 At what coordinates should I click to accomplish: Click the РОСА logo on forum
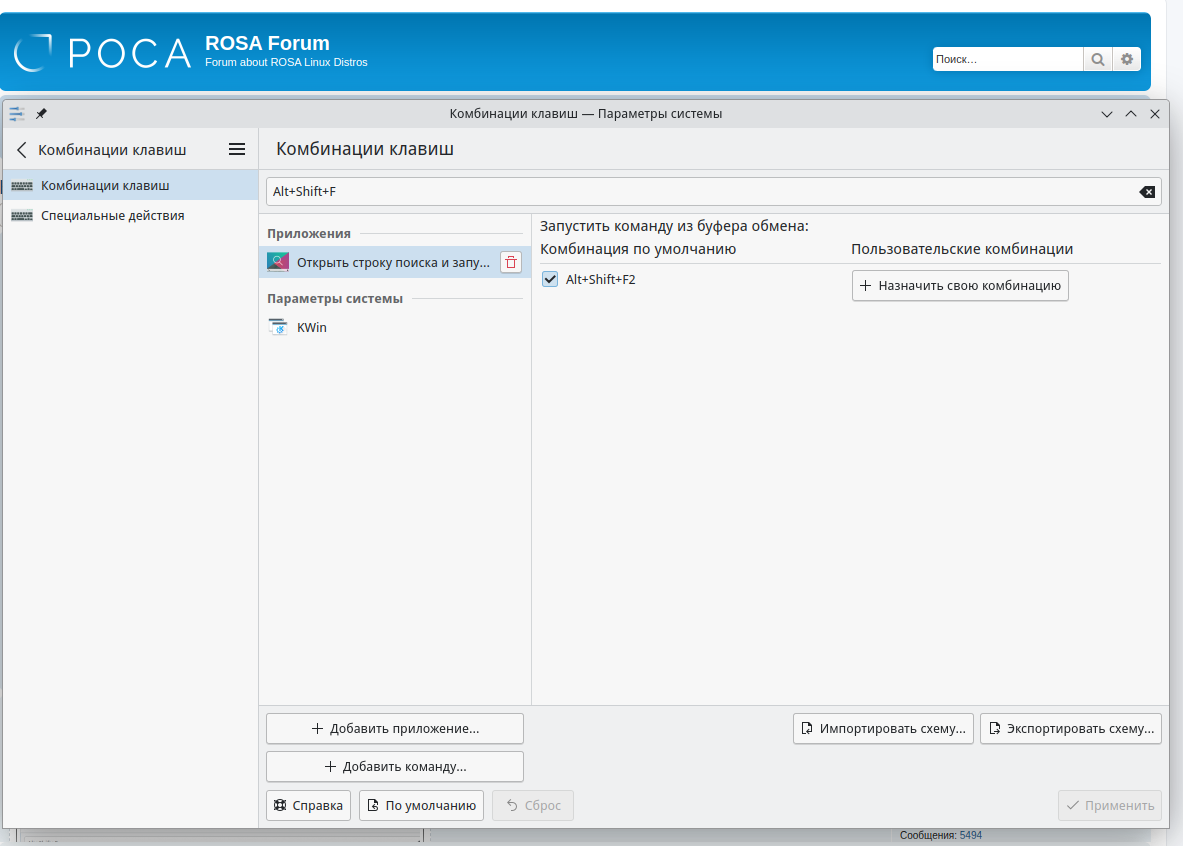pyautogui.click(x=103, y=53)
